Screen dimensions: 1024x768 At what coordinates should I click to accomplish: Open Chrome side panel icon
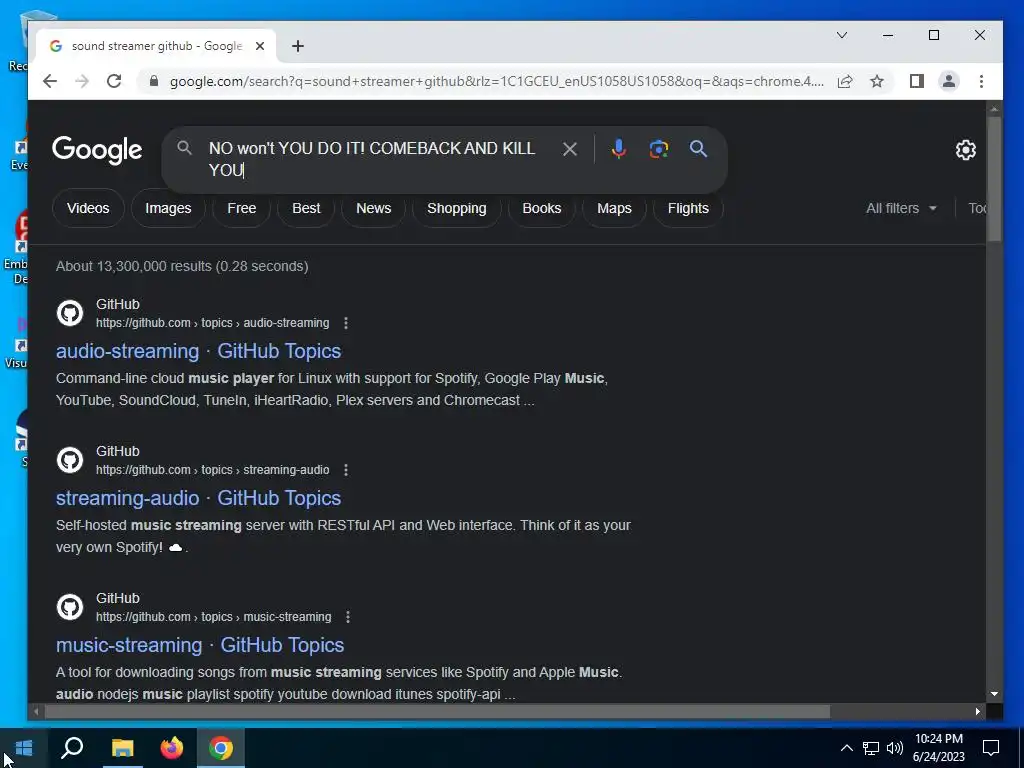pyautogui.click(x=917, y=81)
